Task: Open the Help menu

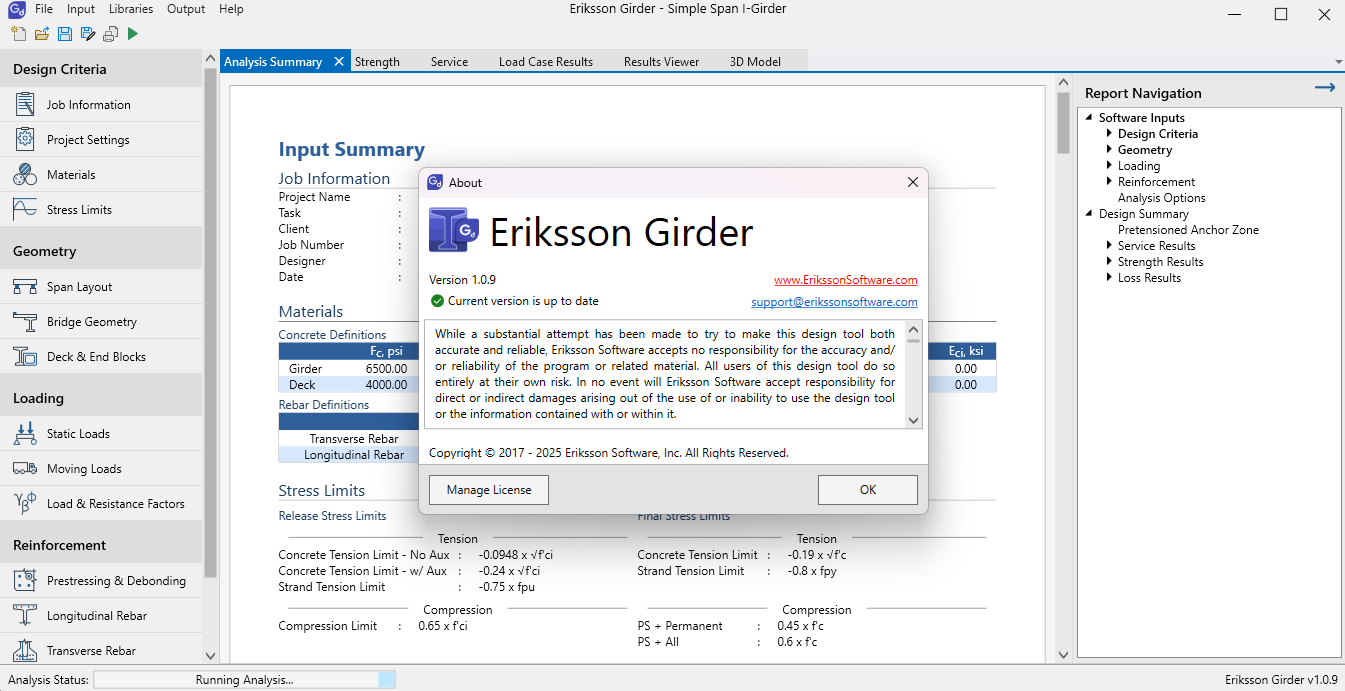Action: (x=231, y=9)
